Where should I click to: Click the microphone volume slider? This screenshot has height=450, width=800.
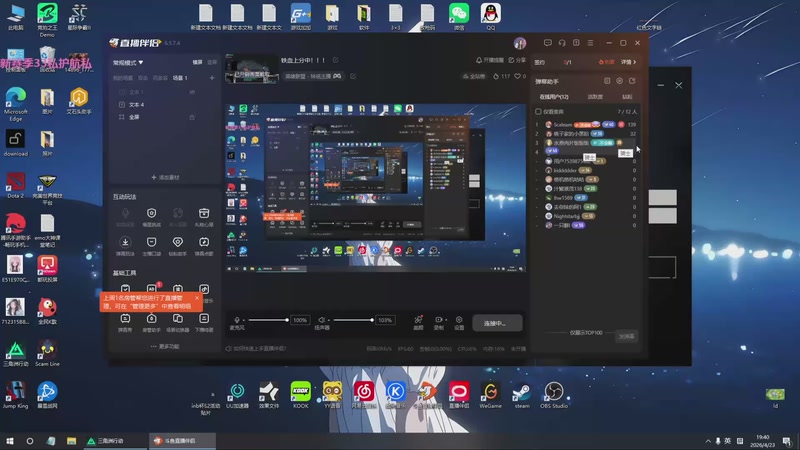(x=268, y=320)
